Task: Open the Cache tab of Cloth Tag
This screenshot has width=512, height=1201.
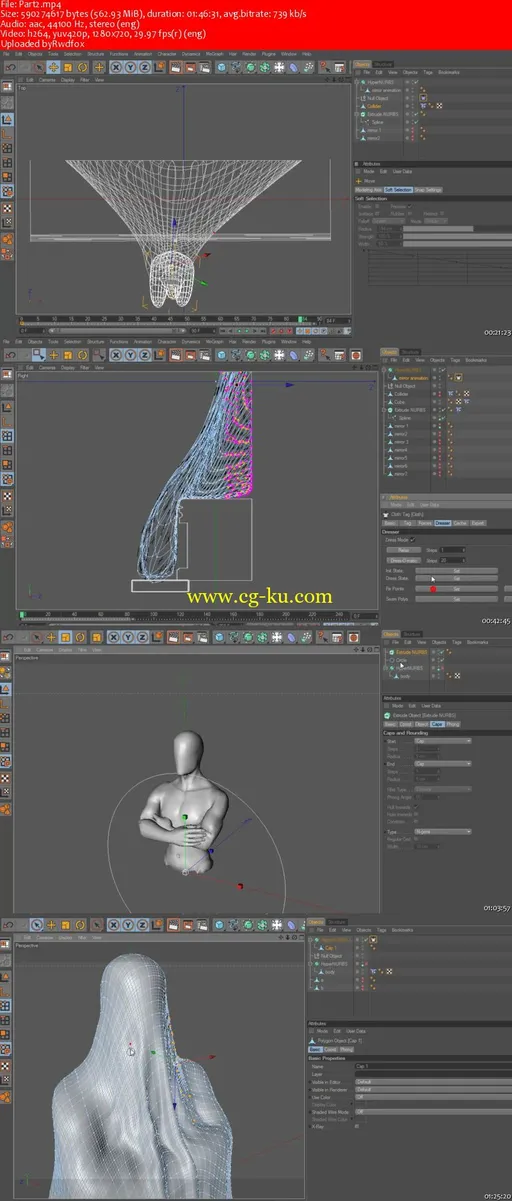Action: click(460, 523)
